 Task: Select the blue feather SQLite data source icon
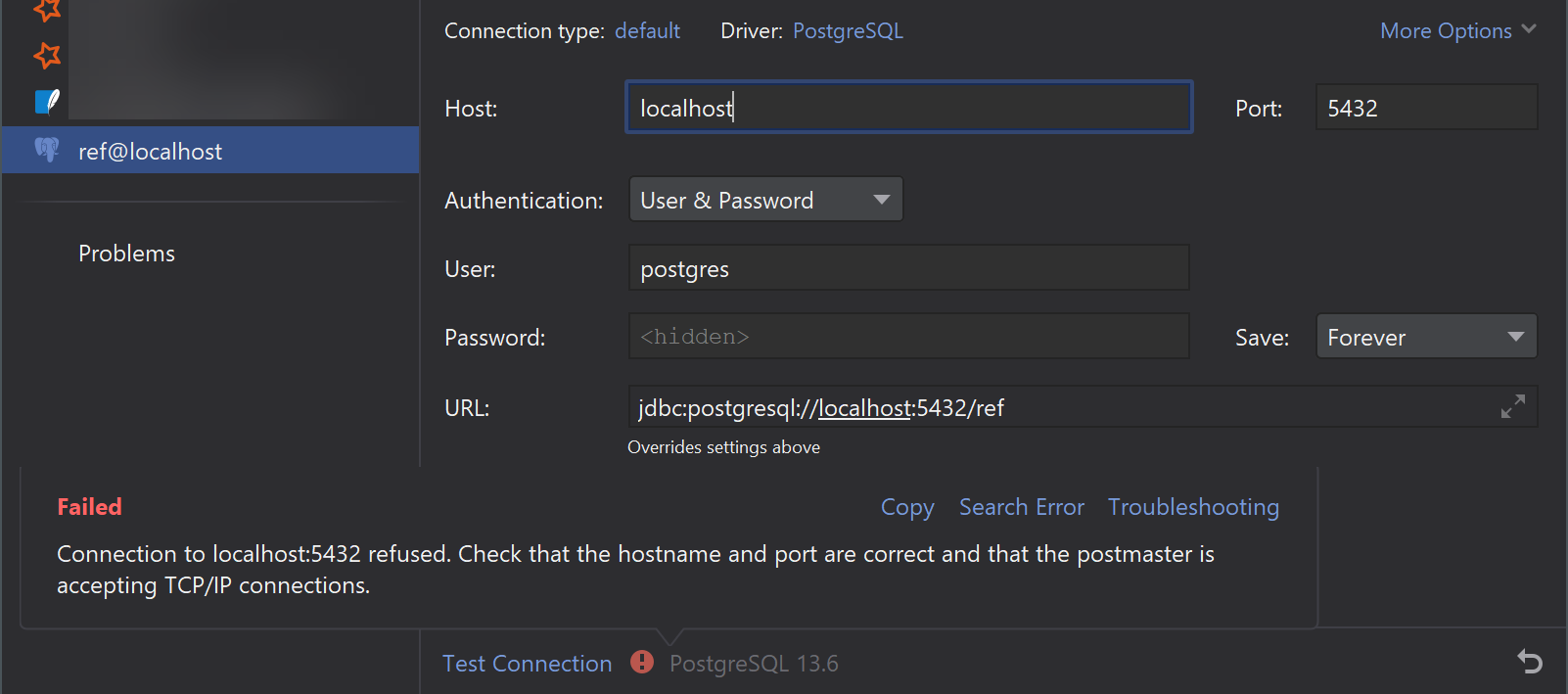[x=47, y=101]
